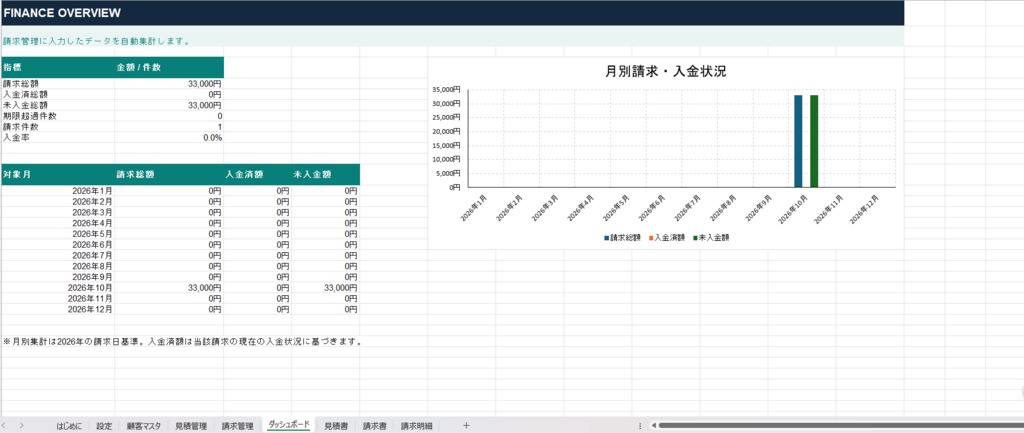The width and height of the screenshot is (1024, 433).
Task: Go to the 顧客マスタ sheet tab
Action: tap(144, 426)
